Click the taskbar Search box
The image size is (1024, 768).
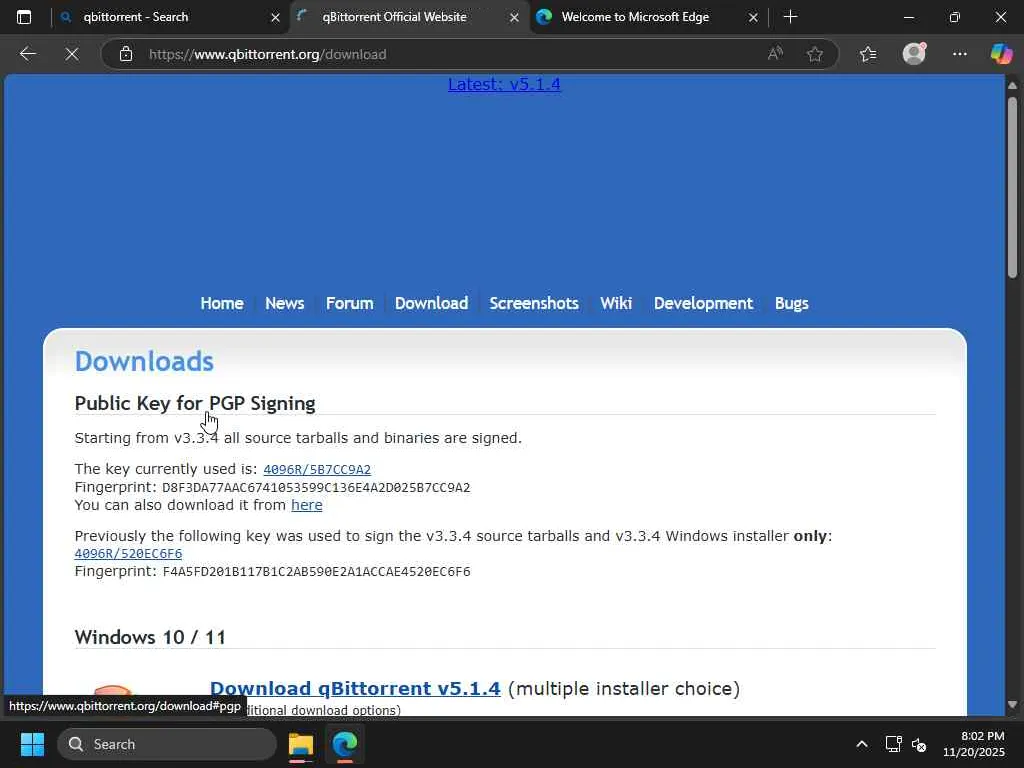click(167, 744)
